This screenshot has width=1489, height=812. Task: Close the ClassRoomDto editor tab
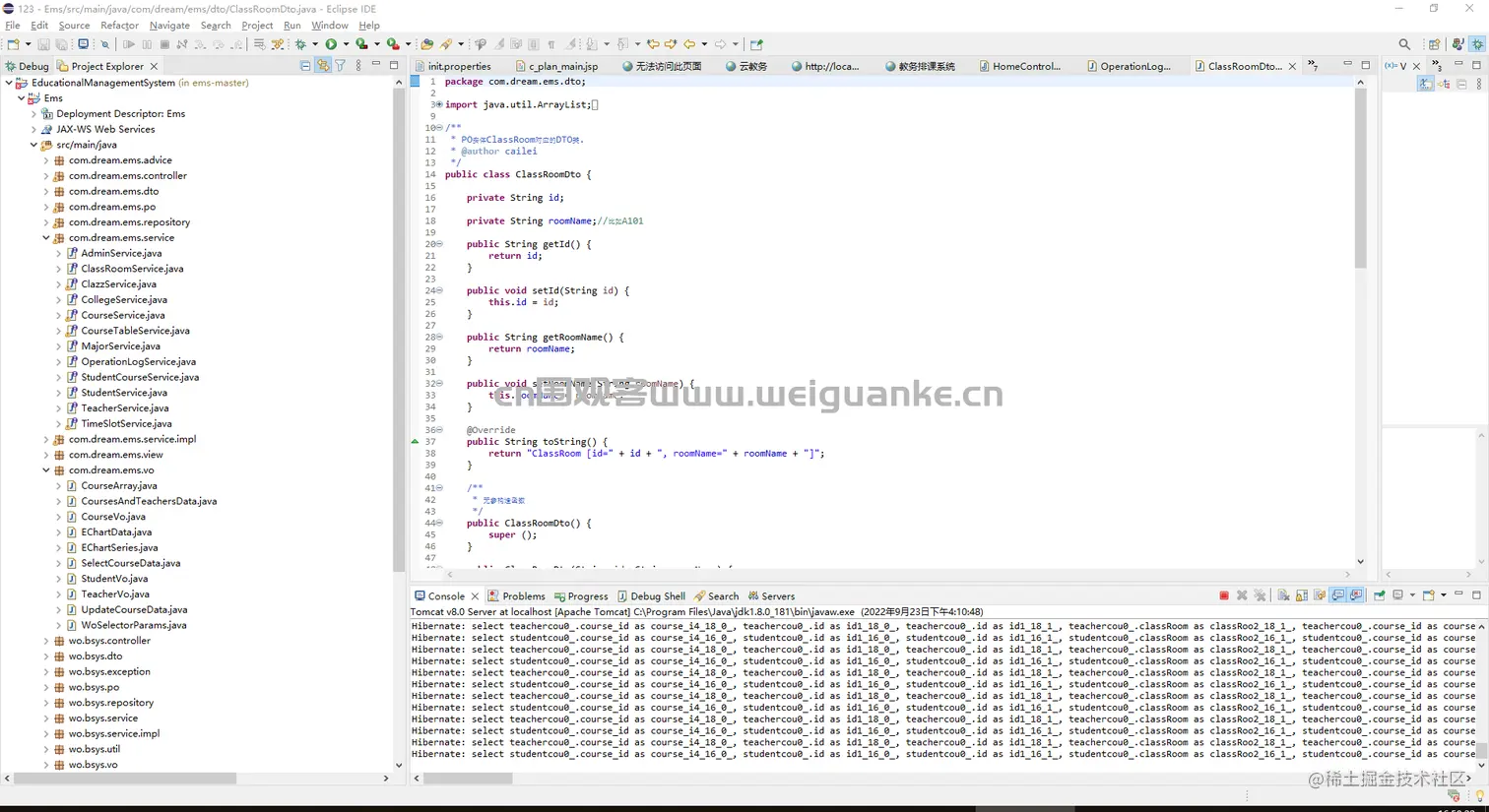pos(1292,67)
